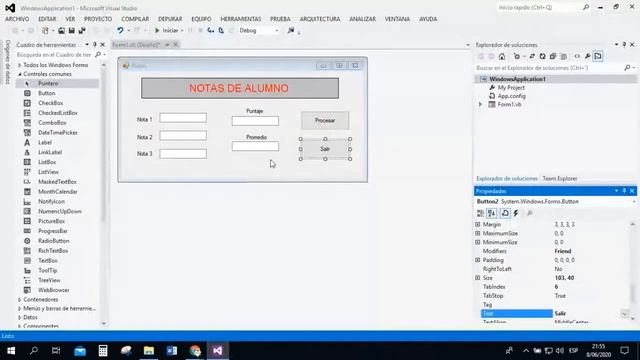Click the Procesar button on form
The image size is (640, 360).
[325, 120]
